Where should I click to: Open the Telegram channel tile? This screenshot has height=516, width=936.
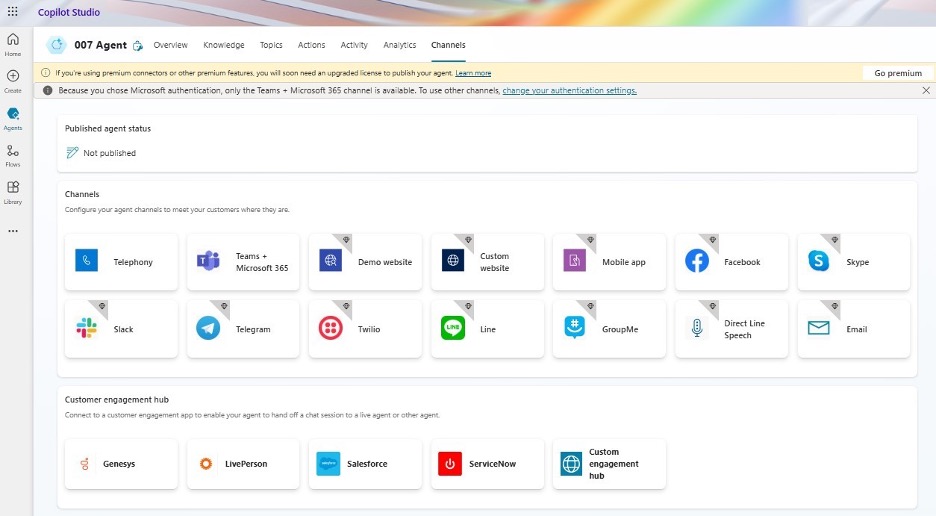click(x=243, y=329)
